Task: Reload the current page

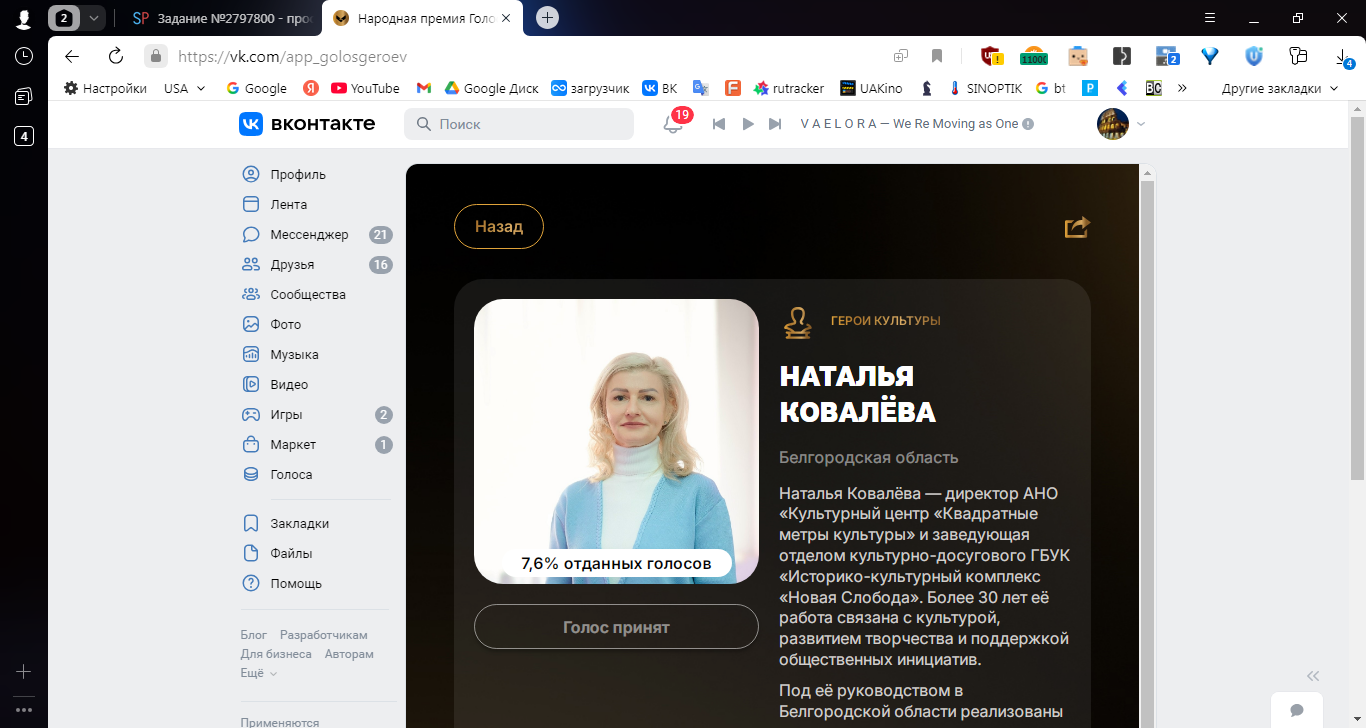Action: click(115, 56)
